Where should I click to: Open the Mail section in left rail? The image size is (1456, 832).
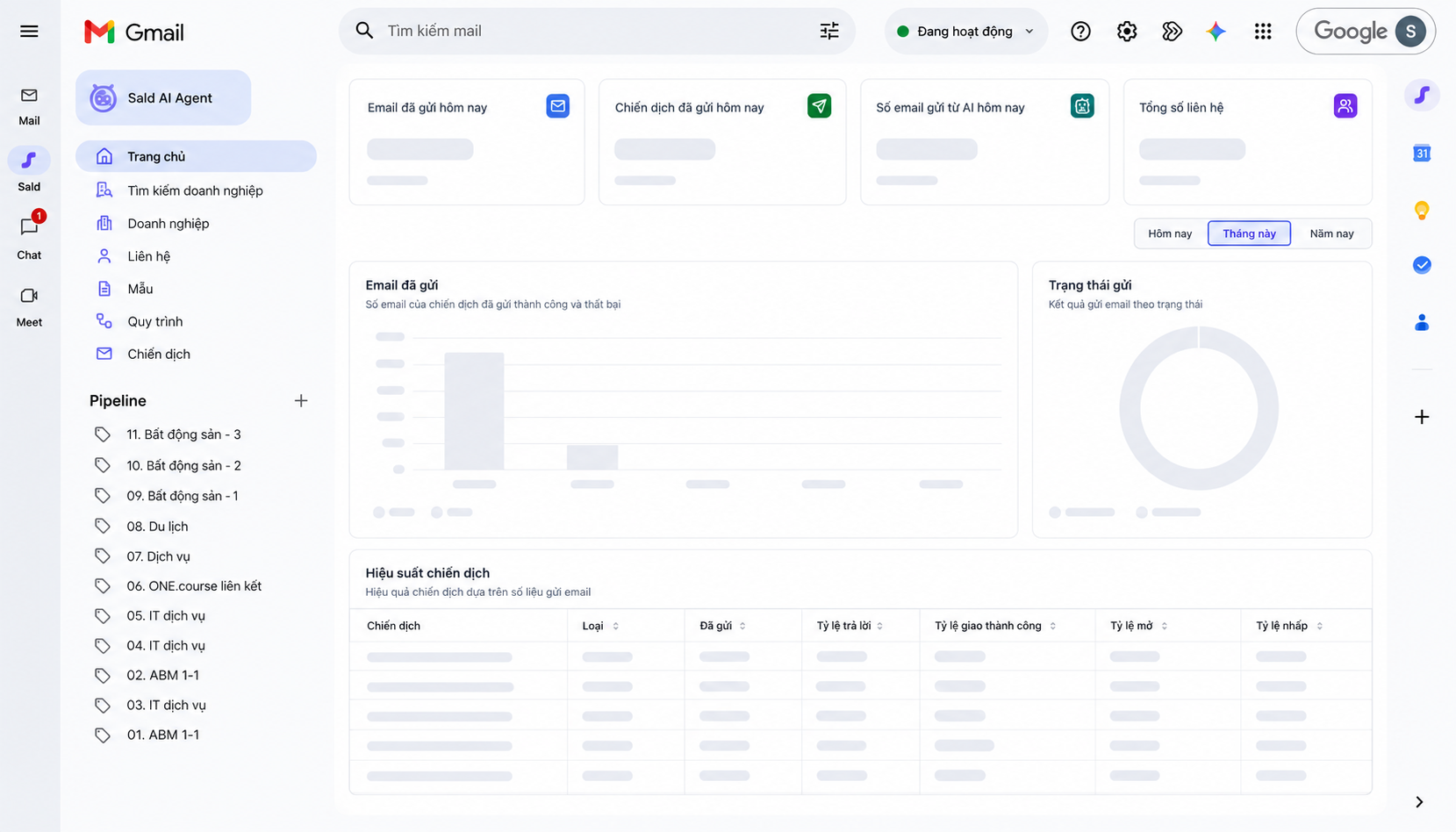[29, 105]
